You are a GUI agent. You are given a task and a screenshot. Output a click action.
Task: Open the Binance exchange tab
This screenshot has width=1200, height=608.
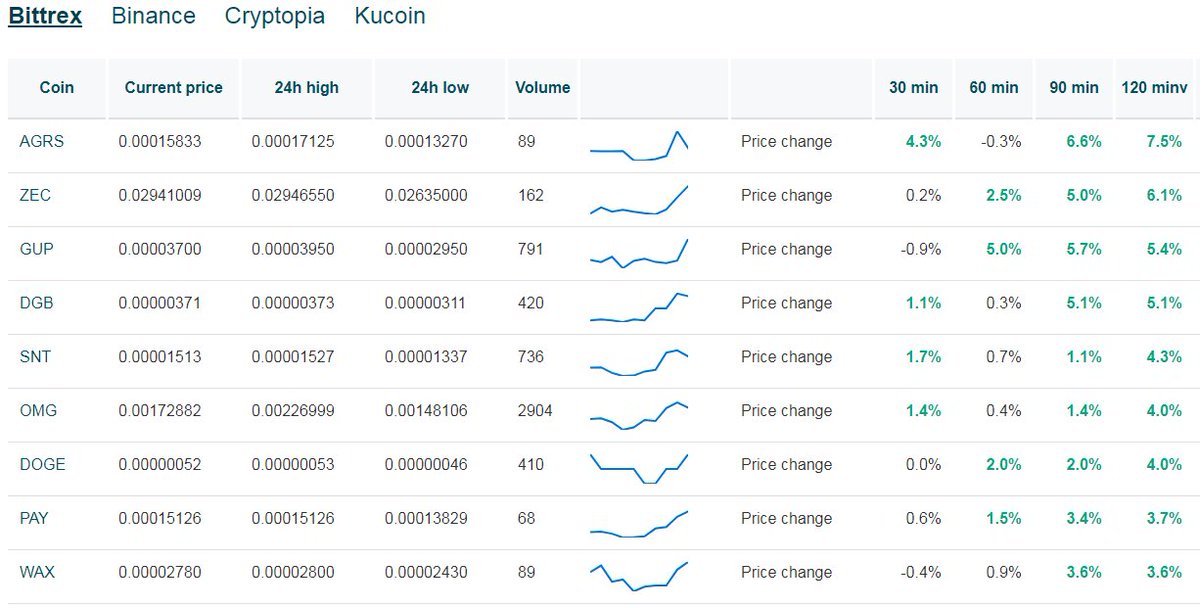point(154,16)
